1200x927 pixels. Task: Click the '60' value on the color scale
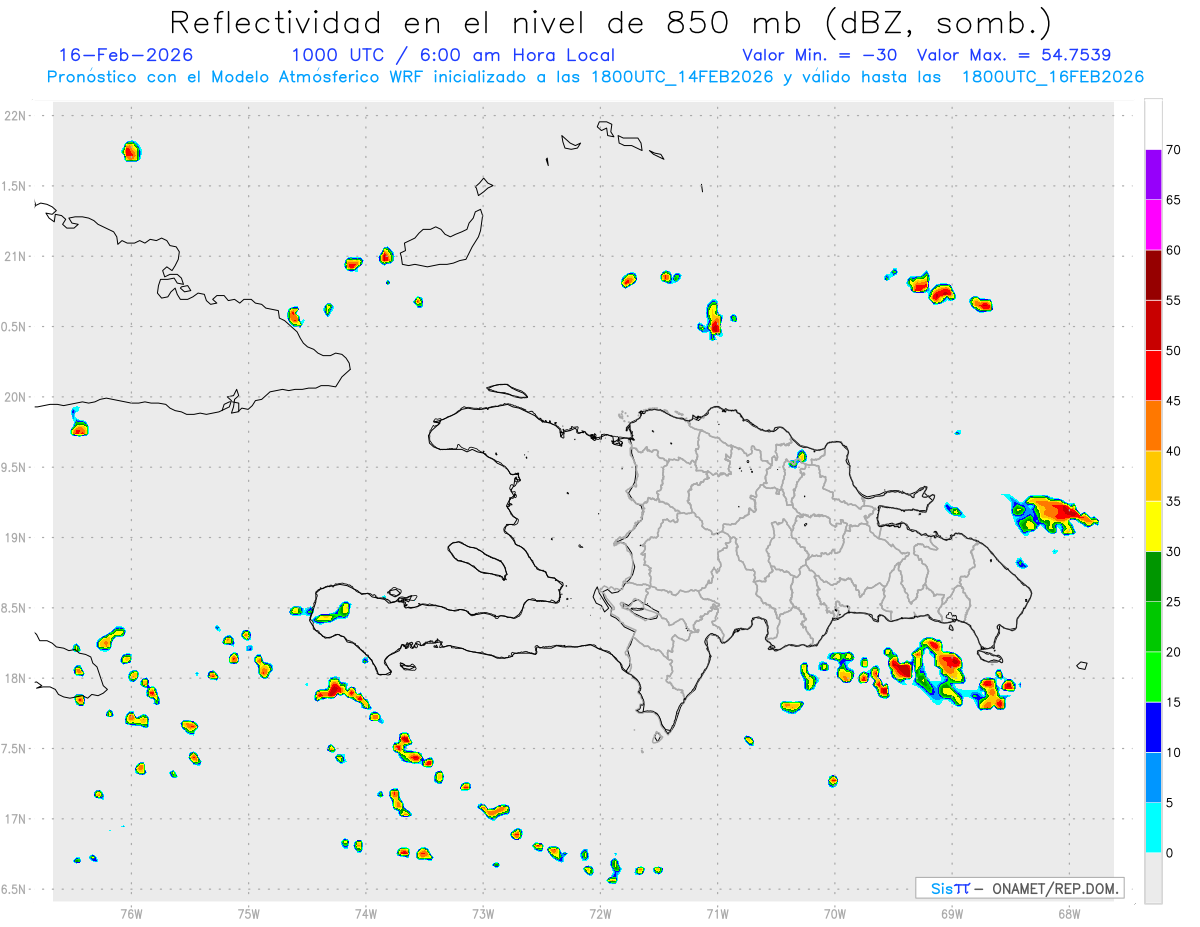click(1175, 250)
